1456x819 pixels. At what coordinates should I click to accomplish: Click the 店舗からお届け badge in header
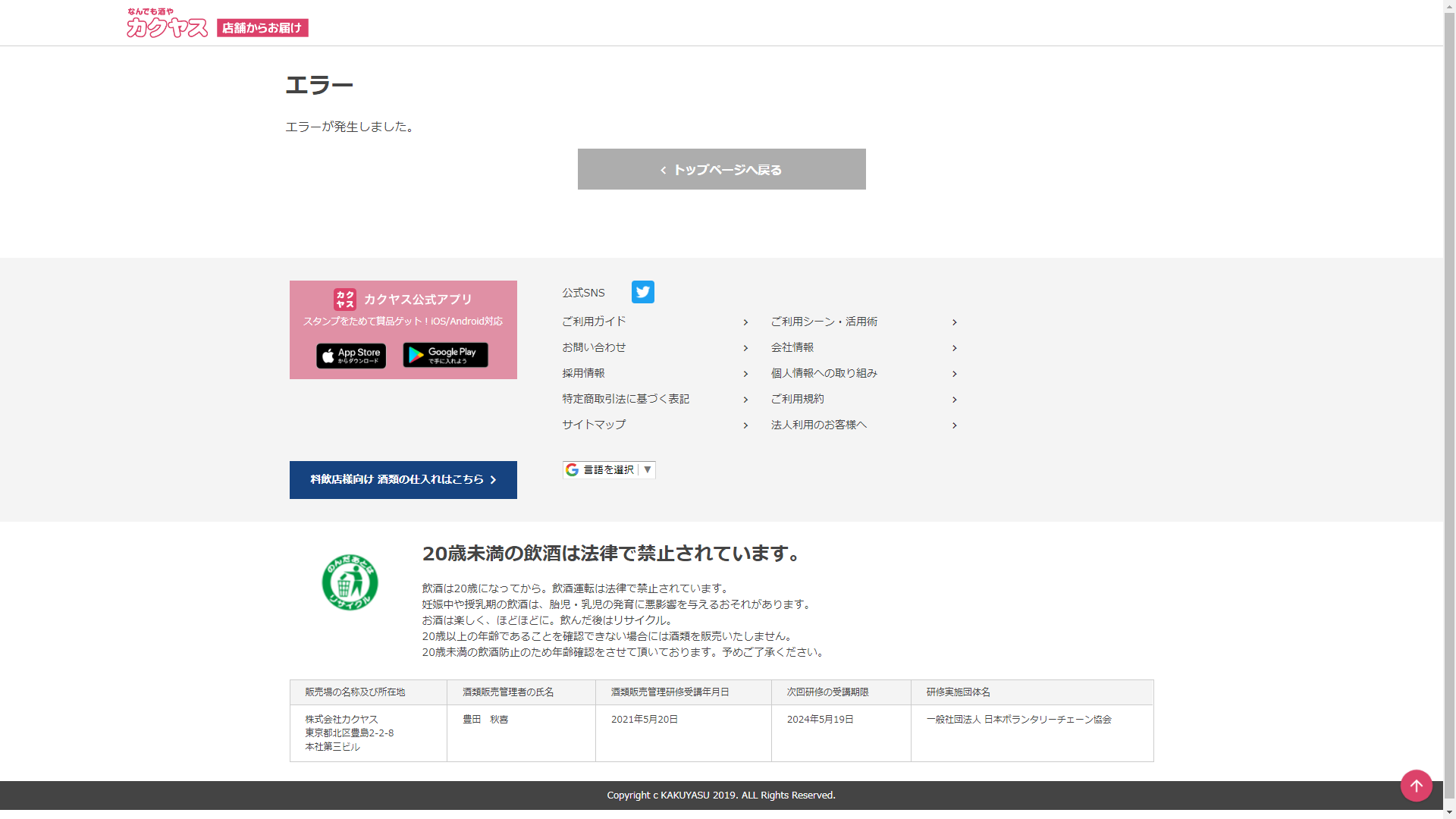click(x=262, y=28)
